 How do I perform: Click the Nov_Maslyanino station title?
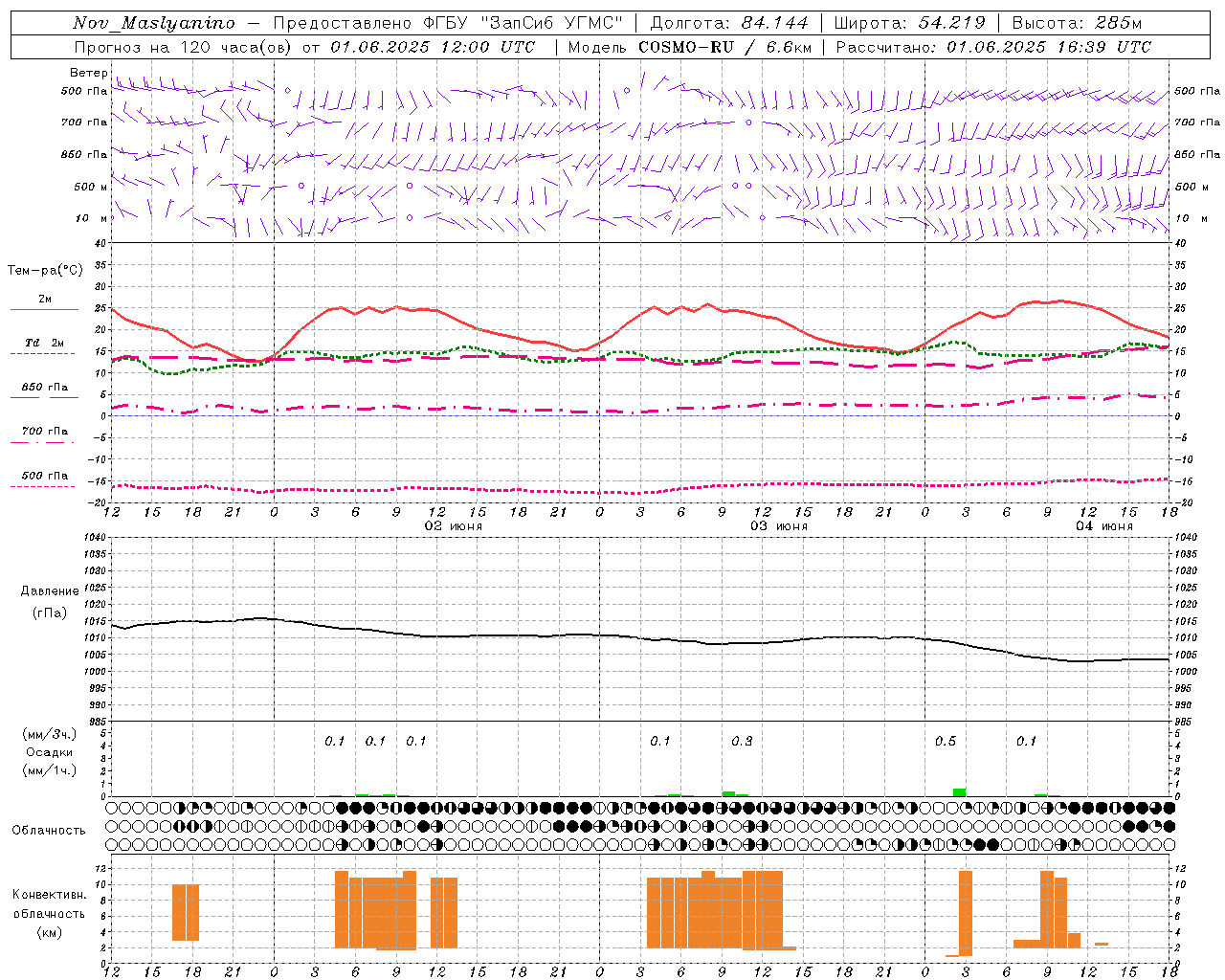coord(154,23)
